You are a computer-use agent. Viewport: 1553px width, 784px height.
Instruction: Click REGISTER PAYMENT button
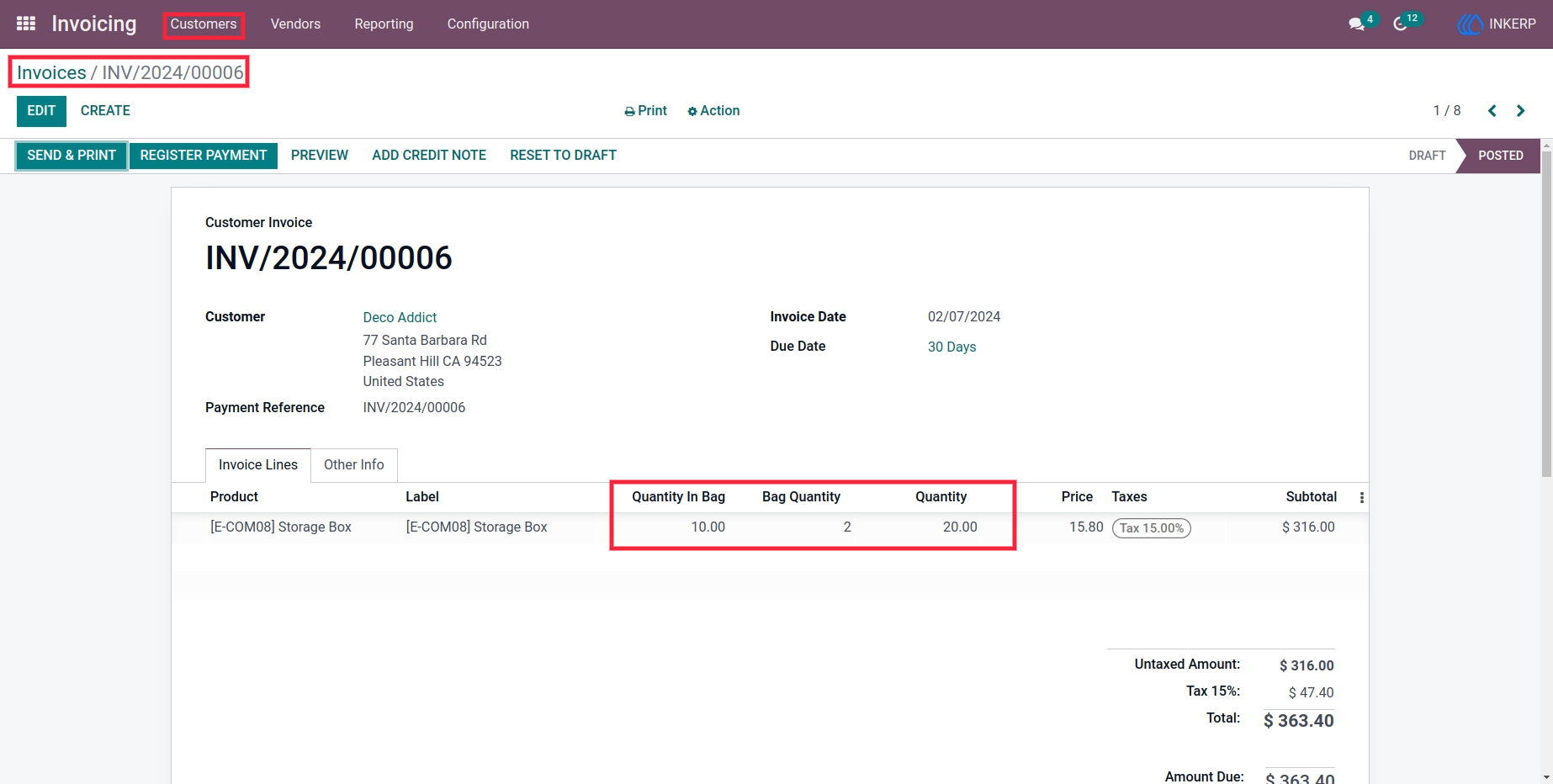click(x=204, y=156)
